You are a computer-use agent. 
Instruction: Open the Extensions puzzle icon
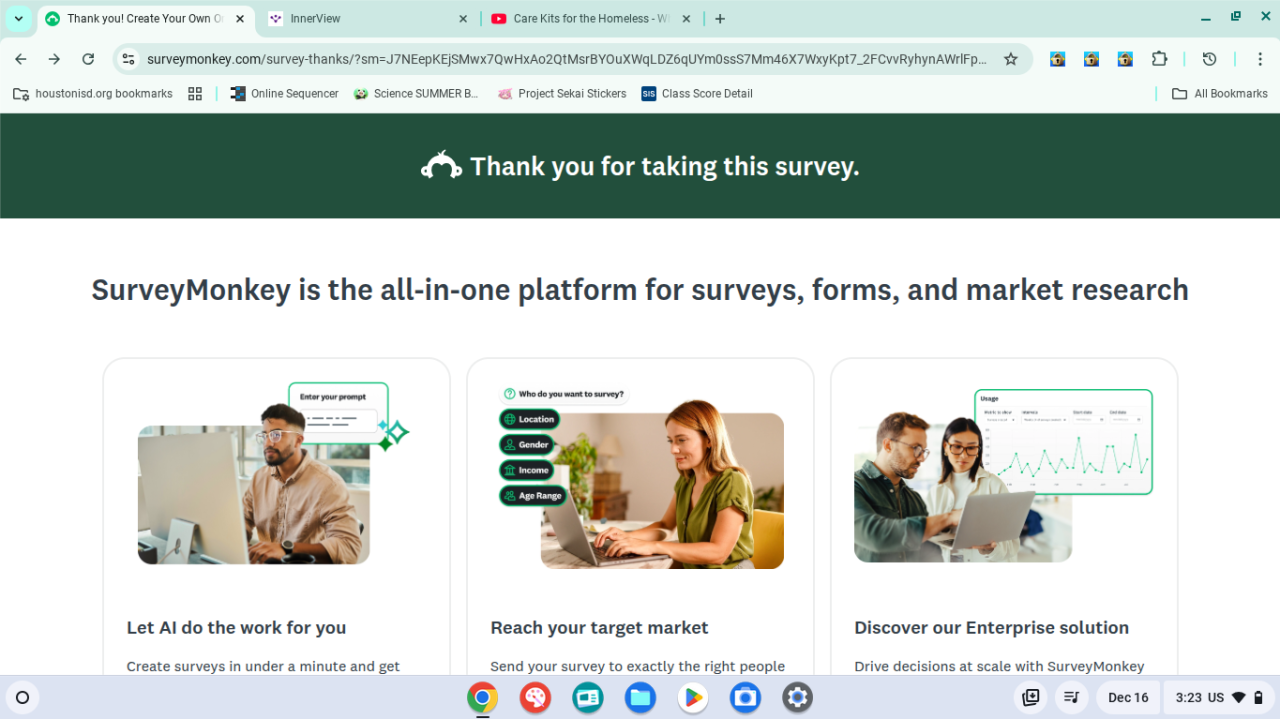(x=1159, y=59)
